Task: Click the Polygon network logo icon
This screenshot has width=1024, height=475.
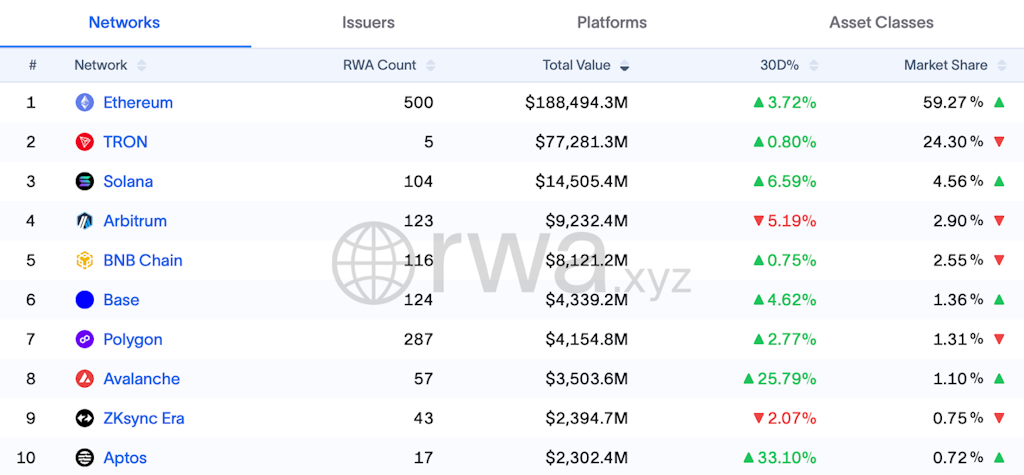Action: pos(85,339)
